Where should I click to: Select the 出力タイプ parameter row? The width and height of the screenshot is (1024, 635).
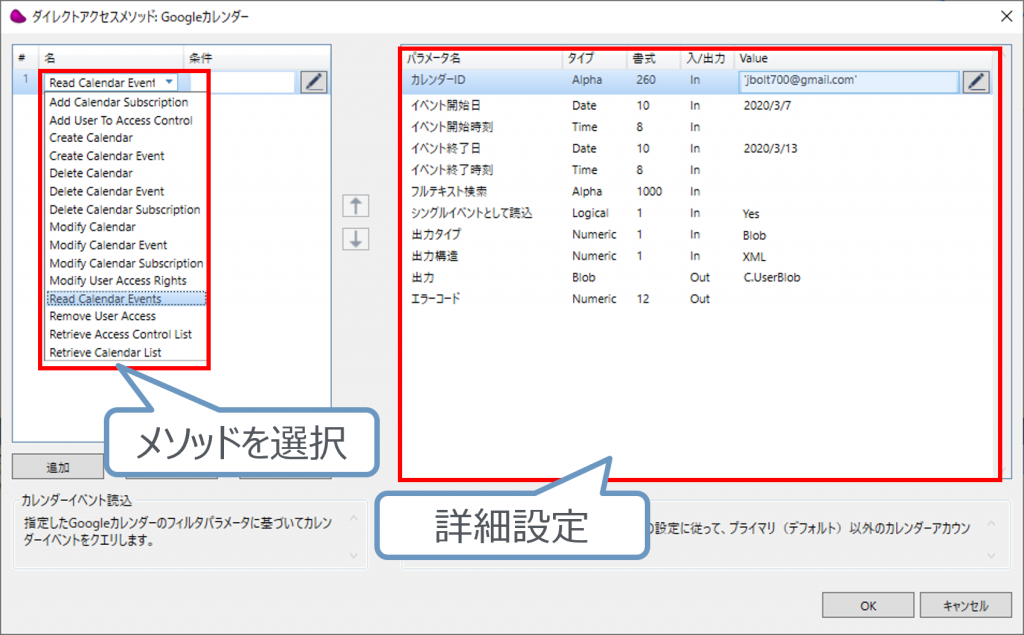[436, 235]
